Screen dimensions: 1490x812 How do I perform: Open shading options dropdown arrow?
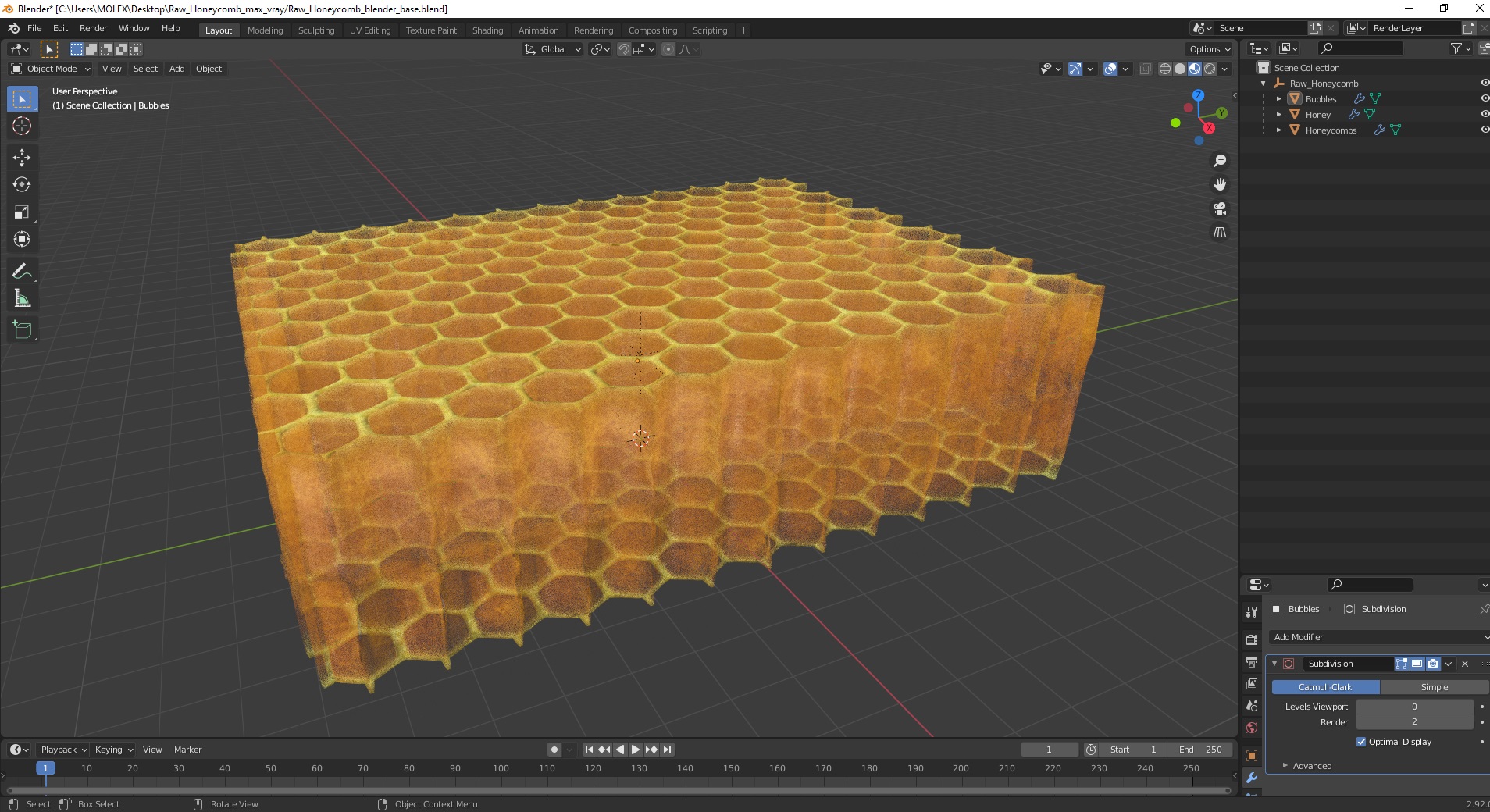[x=1224, y=69]
